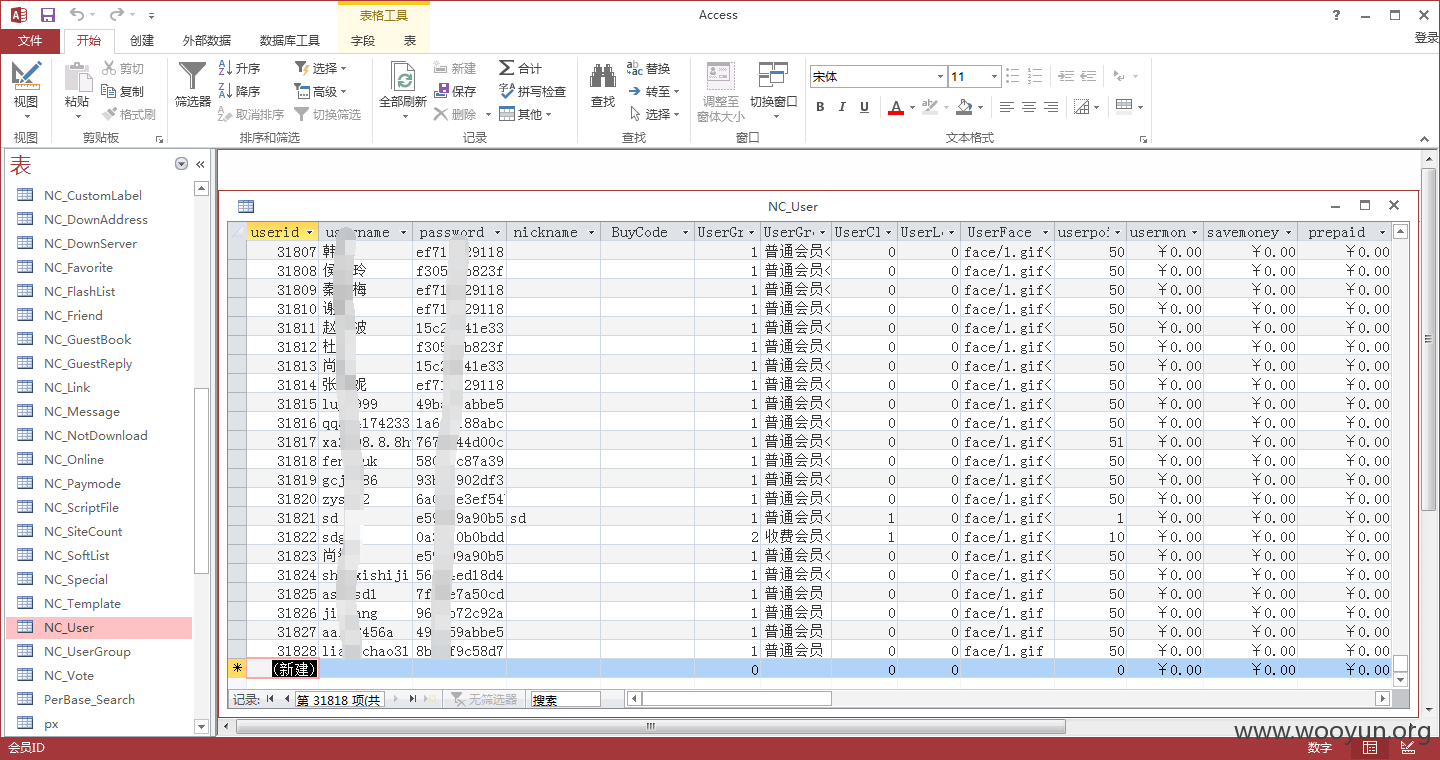Sort ascending with 升序
Screen dimensions: 1440x760
click(239, 68)
